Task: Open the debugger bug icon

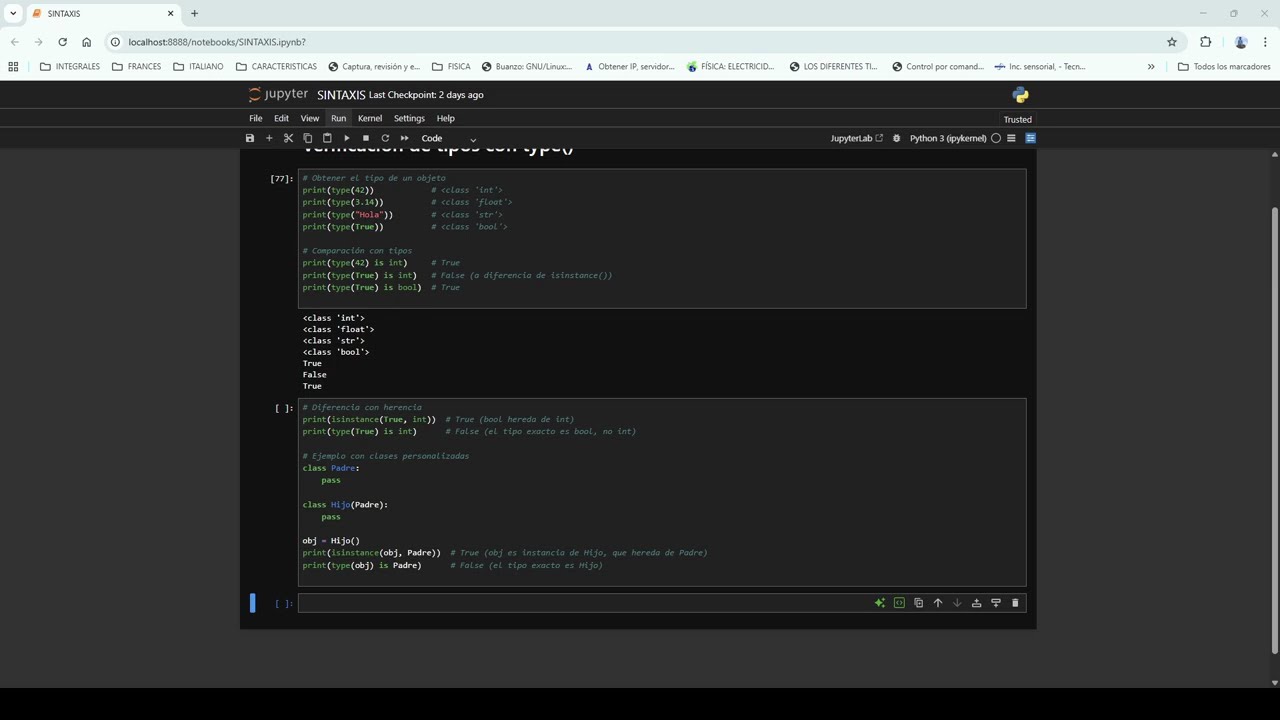Action: 896,138
